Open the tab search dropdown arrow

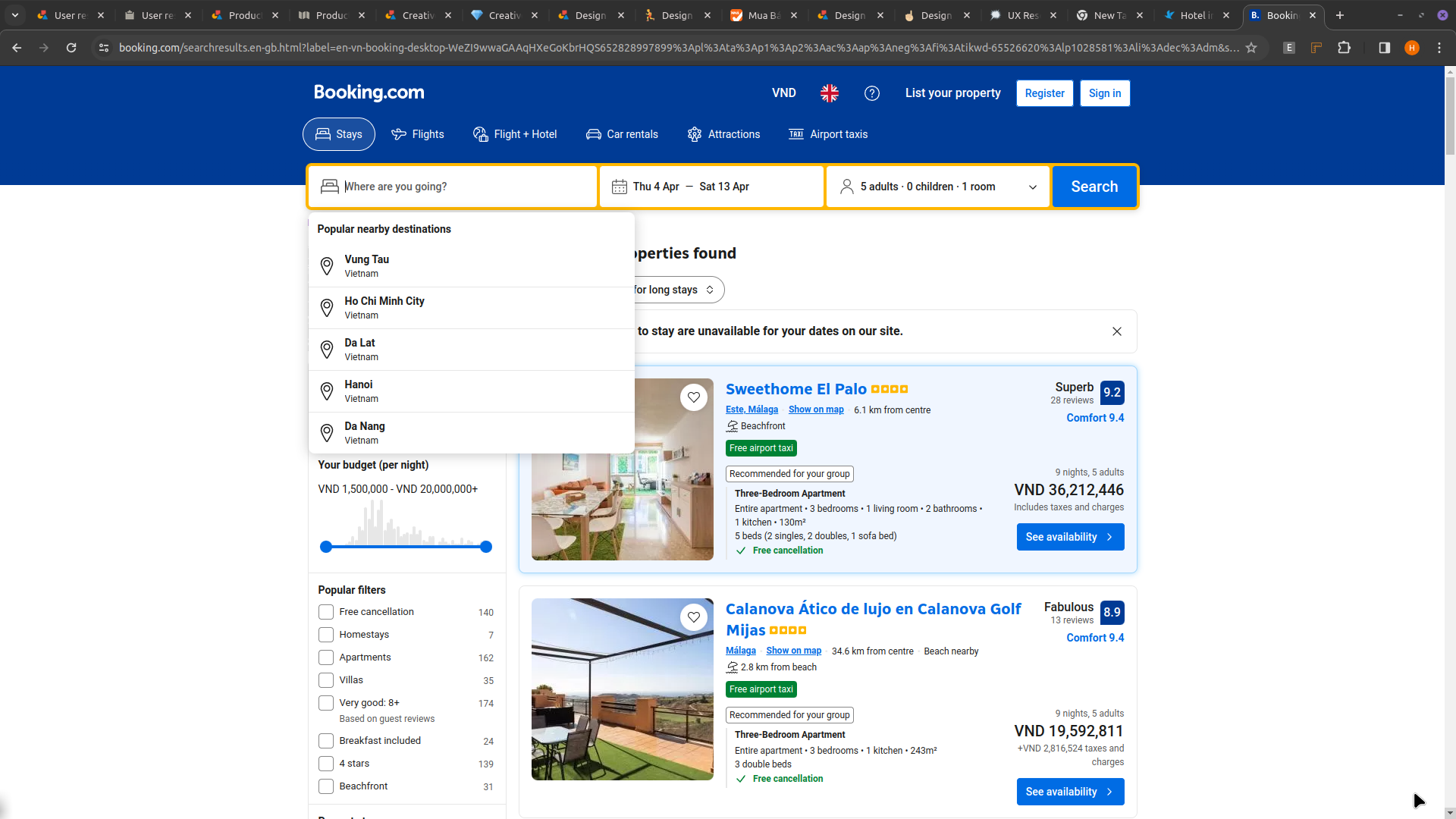pyautogui.click(x=15, y=15)
